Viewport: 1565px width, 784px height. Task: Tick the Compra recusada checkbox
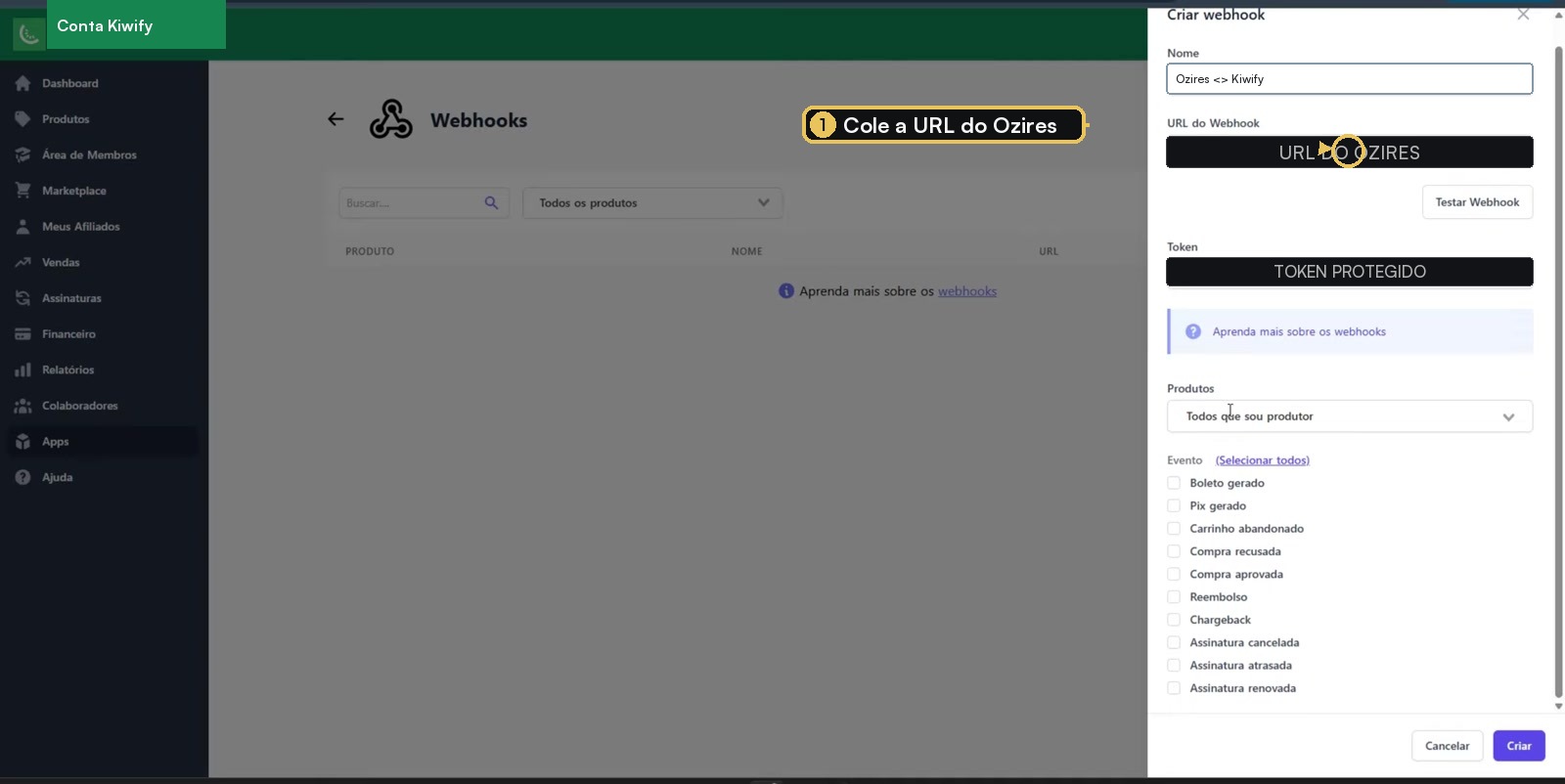click(x=1174, y=551)
